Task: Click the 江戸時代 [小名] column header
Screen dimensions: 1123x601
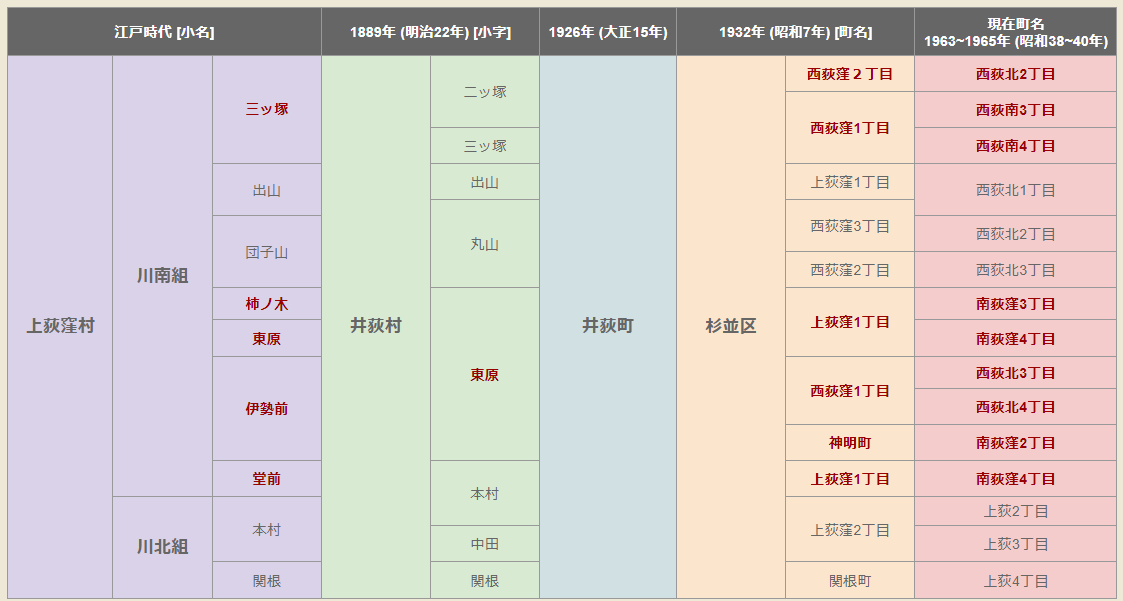Action: [x=164, y=32]
